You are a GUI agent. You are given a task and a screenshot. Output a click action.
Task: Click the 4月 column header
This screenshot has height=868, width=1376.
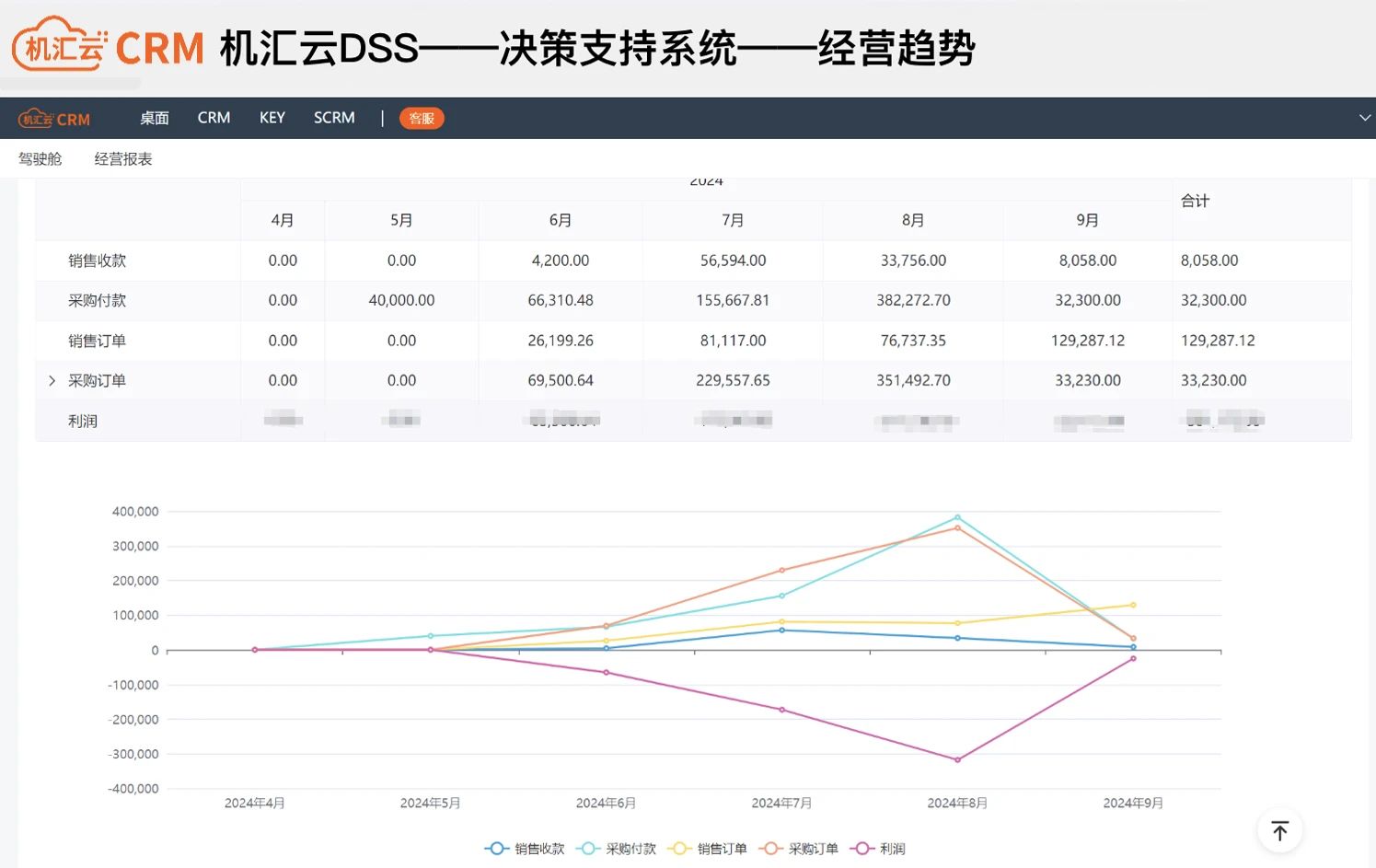pyautogui.click(x=283, y=221)
